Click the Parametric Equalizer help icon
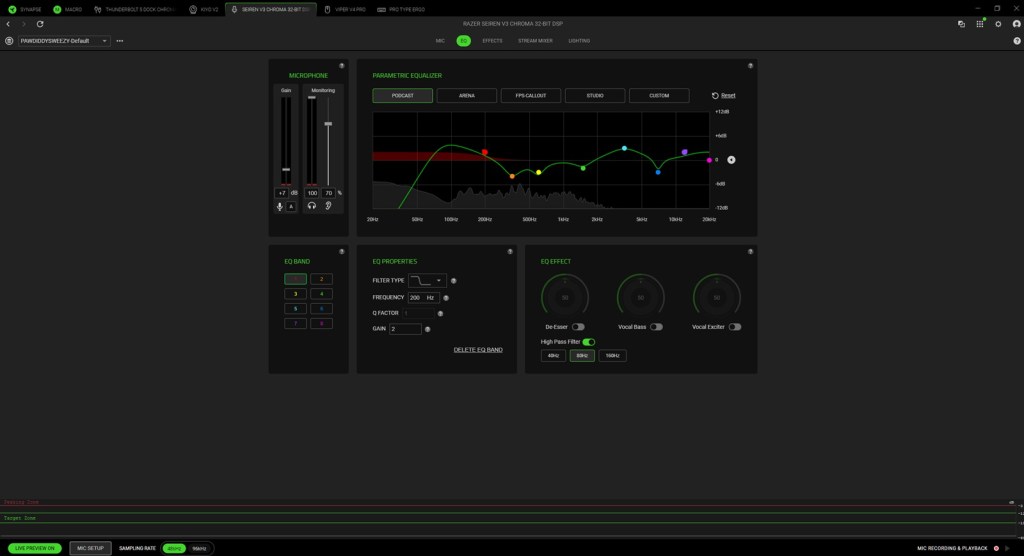The image size is (1024, 556). point(750,66)
